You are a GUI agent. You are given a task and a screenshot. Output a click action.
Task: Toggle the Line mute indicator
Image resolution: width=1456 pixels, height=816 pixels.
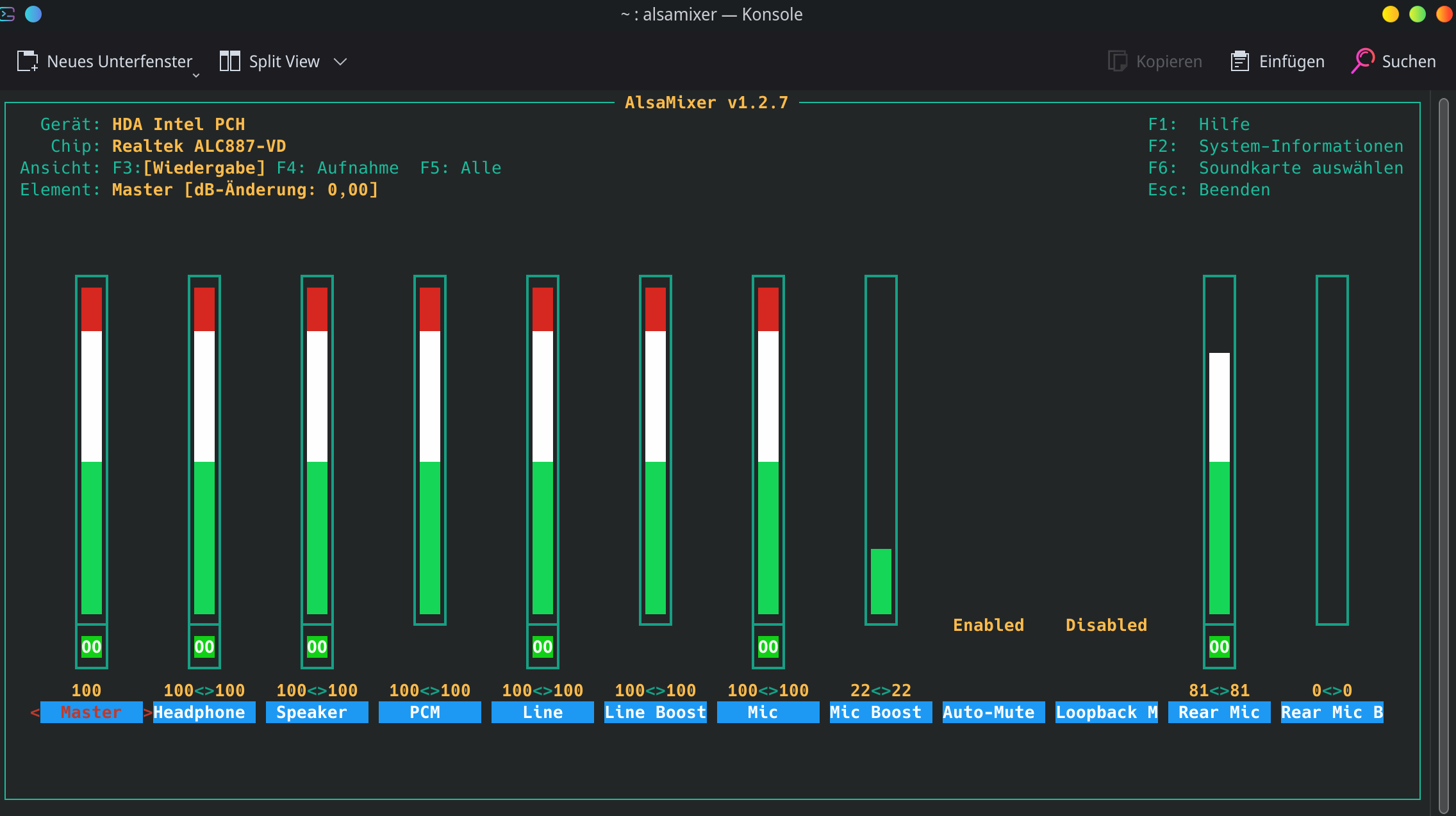point(543,647)
